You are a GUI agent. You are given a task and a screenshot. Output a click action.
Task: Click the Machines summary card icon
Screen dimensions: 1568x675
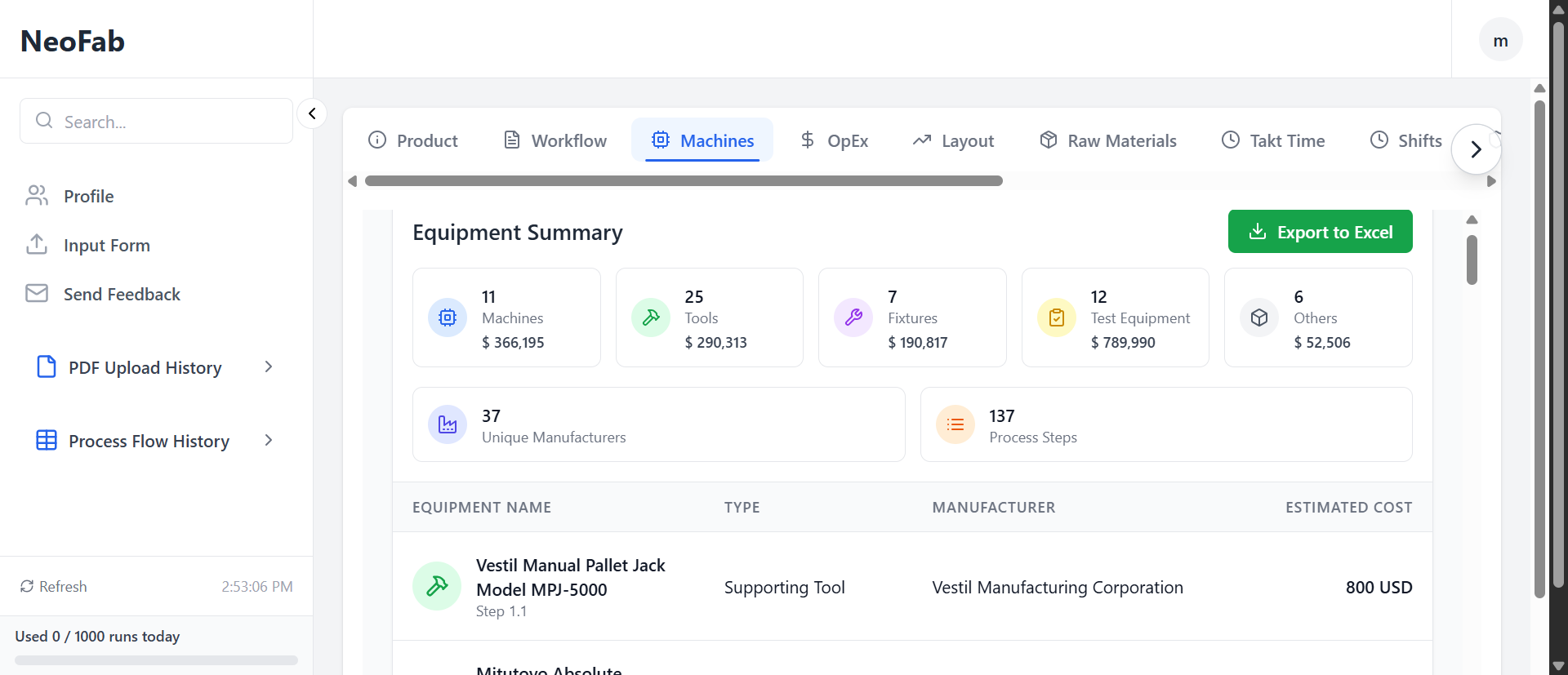[448, 318]
